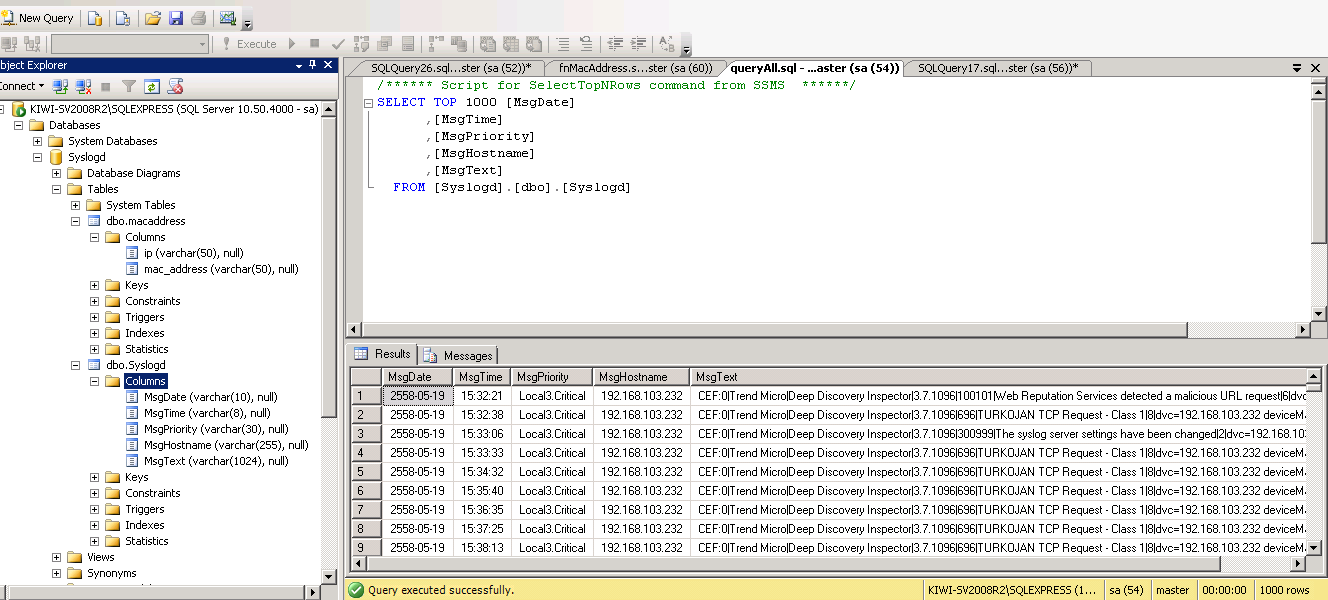
Task: Pin the Object Explorer panel with the pushpin
Action: [x=313, y=65]
